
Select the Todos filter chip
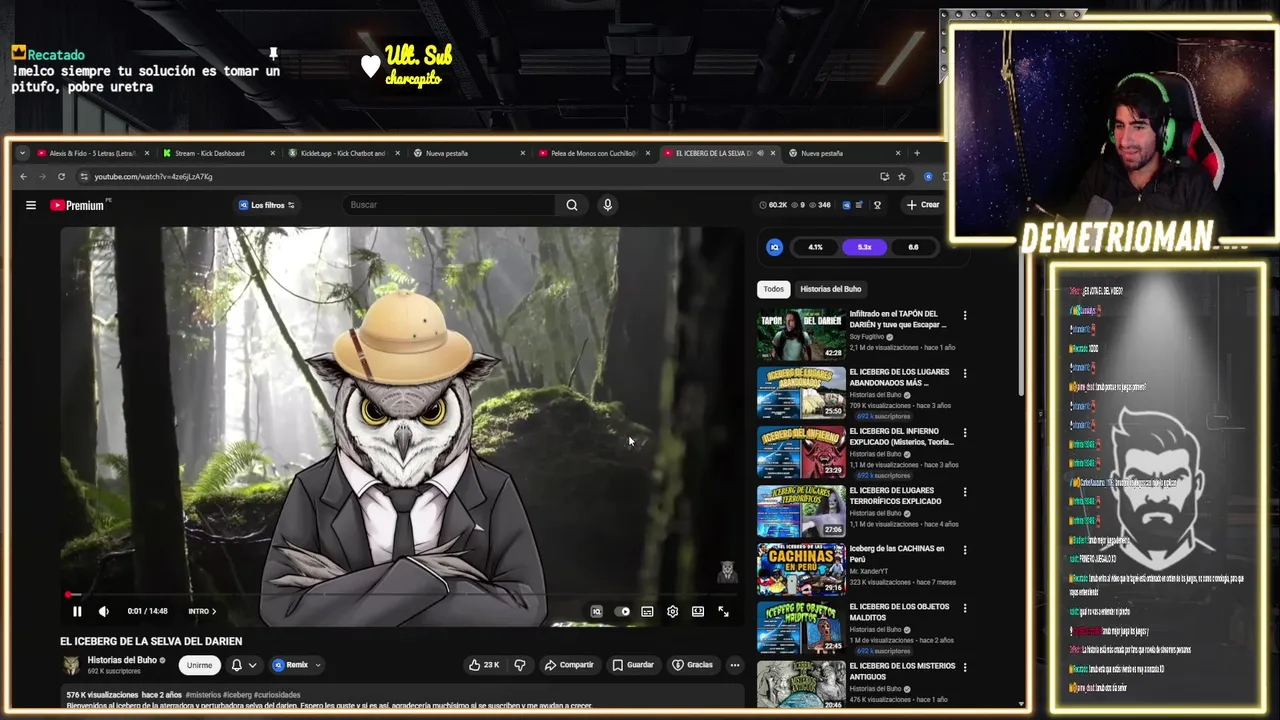point(774,289)
